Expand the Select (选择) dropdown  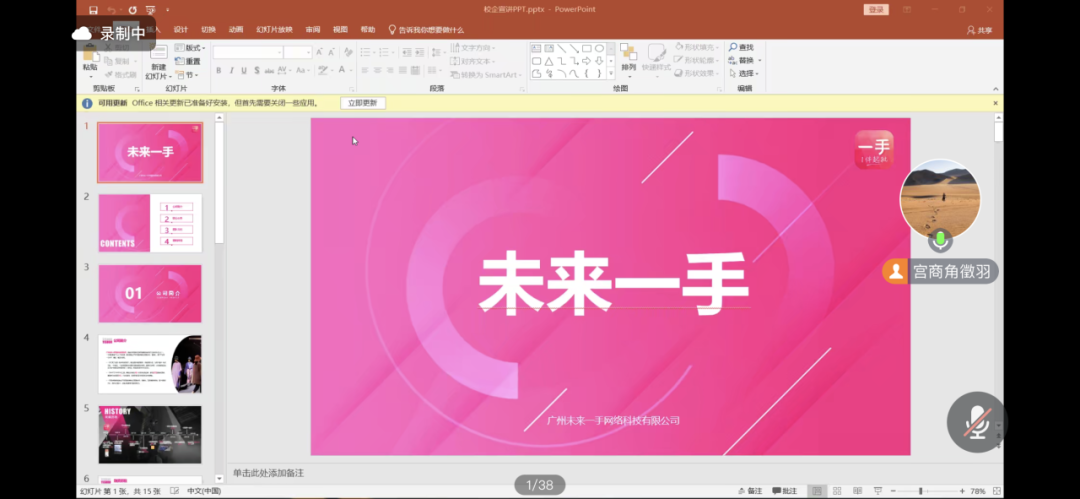coord(746,73)
